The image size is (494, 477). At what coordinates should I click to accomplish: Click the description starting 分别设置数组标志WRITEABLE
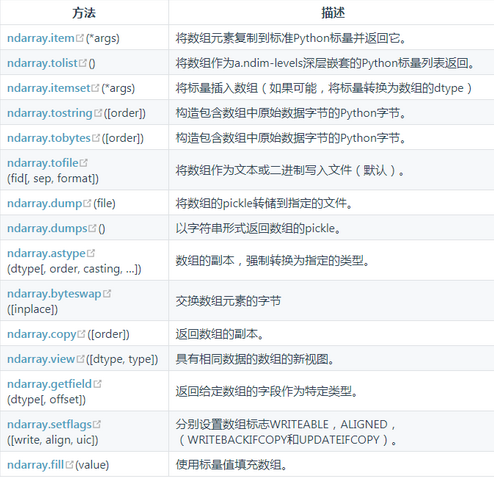pyautogui.click(x=286, y=432)
